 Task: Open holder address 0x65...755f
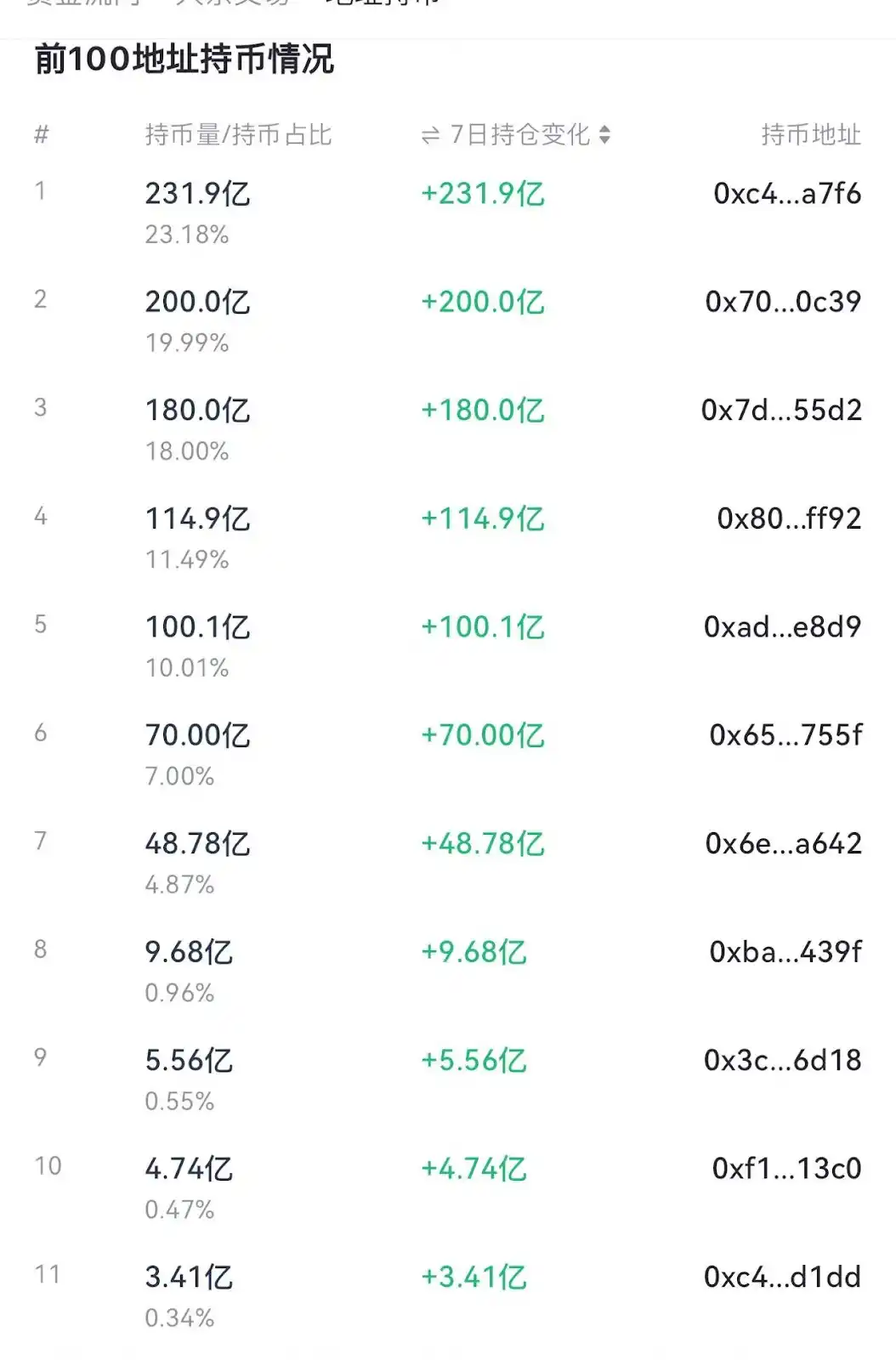click(785, 735)
